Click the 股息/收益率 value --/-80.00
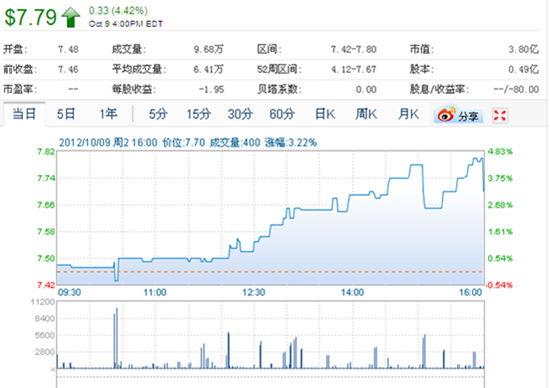This screenshot has height=388, width=550. [x=516, y=89]
